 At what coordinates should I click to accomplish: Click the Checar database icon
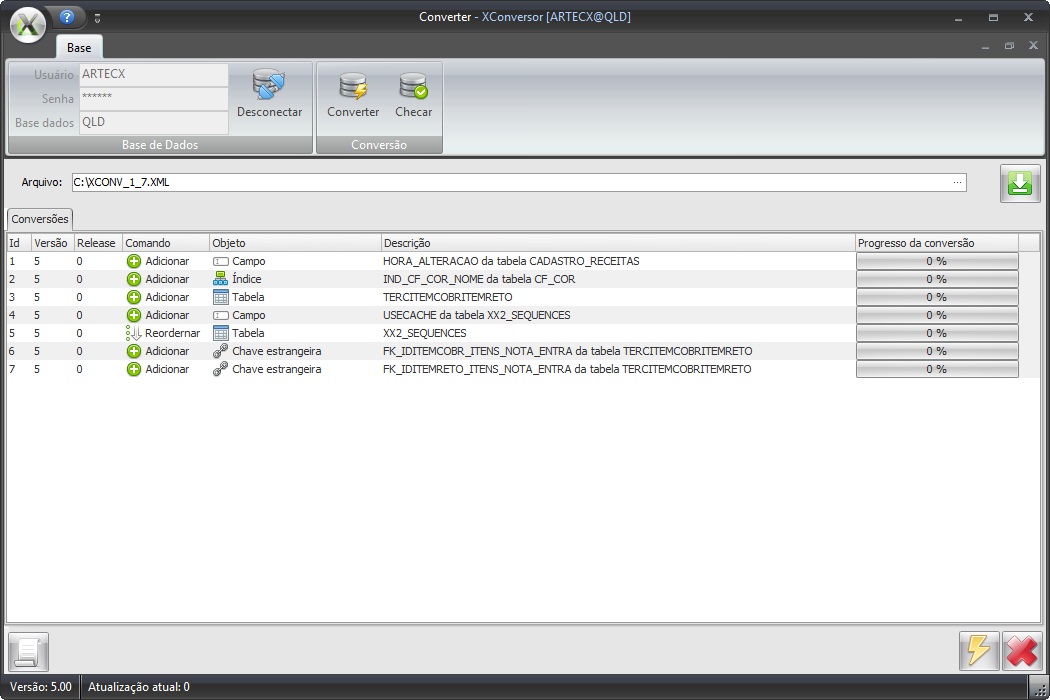coord(413,87)
